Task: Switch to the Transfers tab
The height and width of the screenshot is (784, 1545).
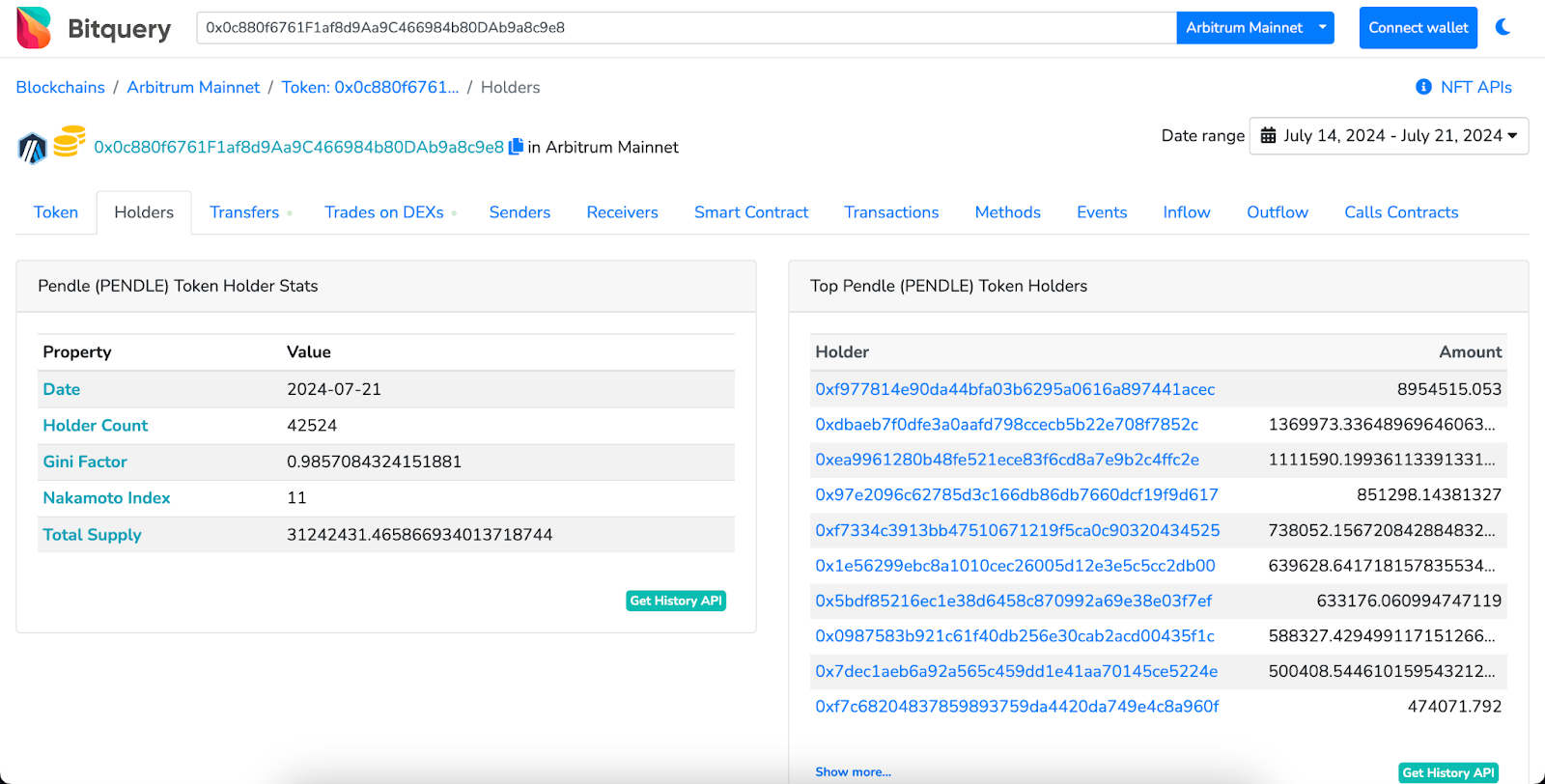Action: [x=244, y=212]
